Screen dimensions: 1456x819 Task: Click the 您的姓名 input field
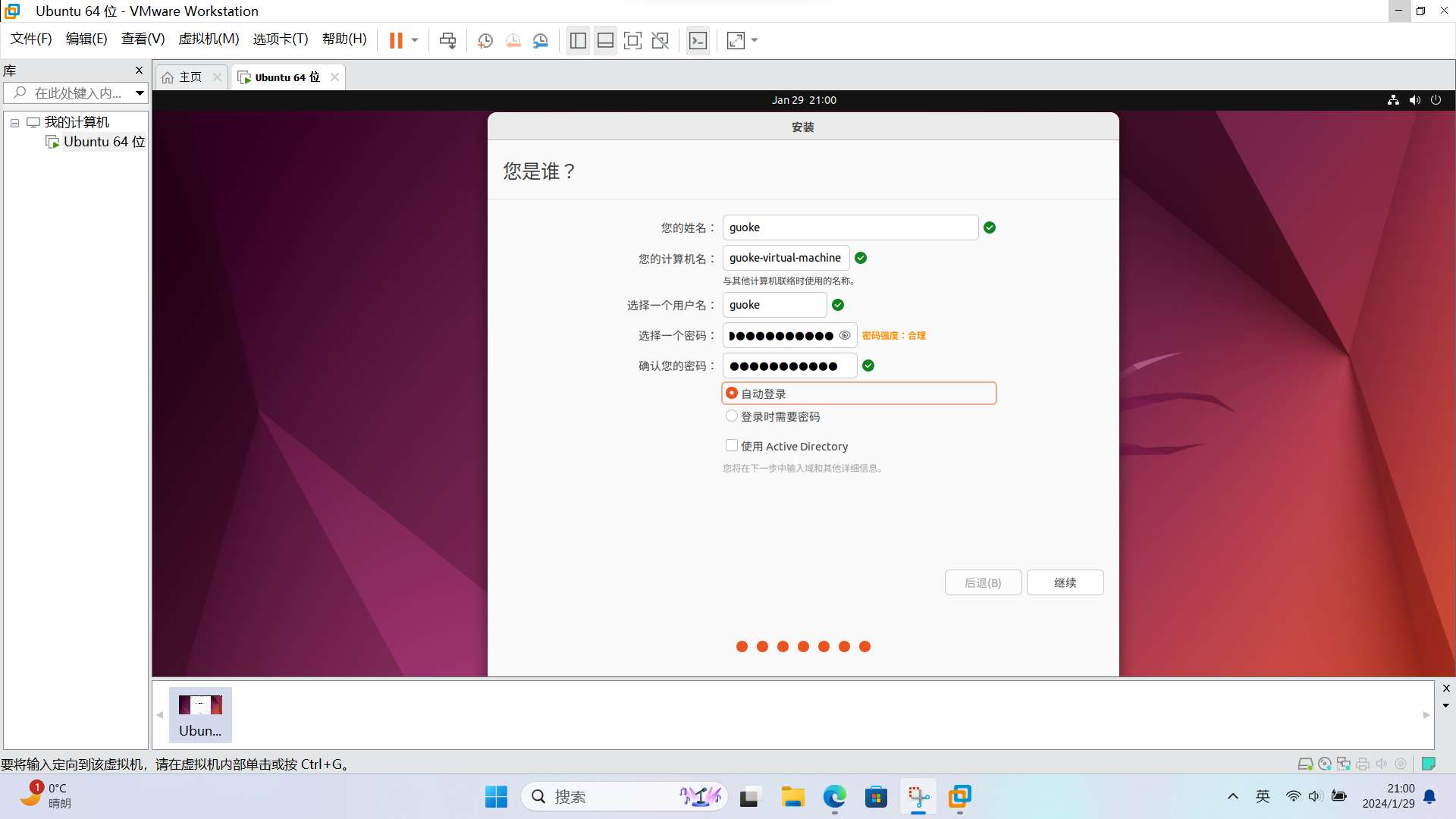tap(850, 227)
